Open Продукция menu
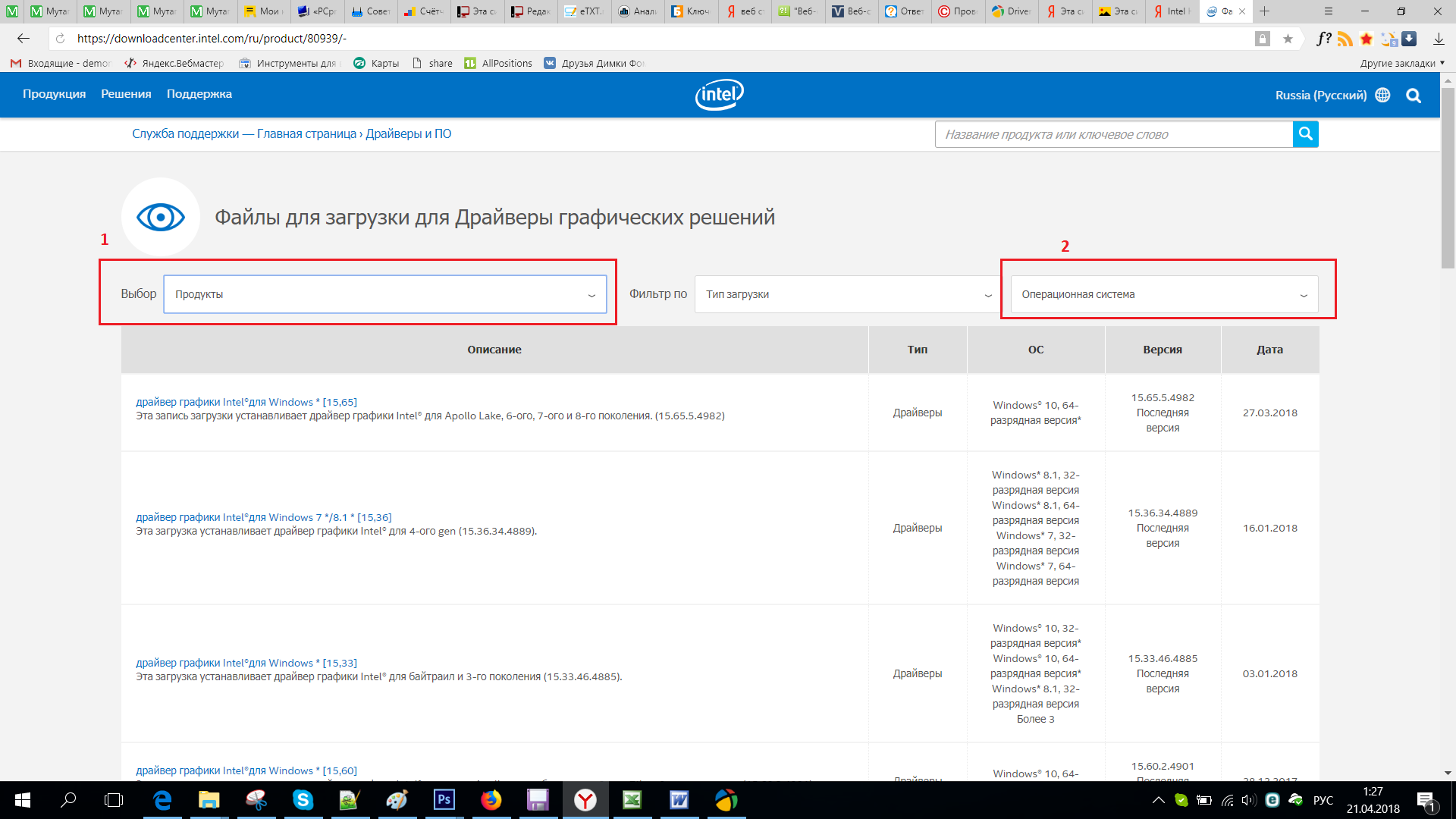The image size is (1456, 819). (54, 94)
